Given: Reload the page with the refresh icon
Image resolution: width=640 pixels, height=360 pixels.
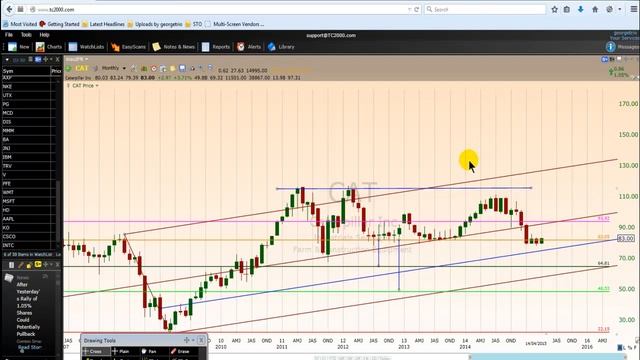Looking at the screenshot, I should click(417, 9).
